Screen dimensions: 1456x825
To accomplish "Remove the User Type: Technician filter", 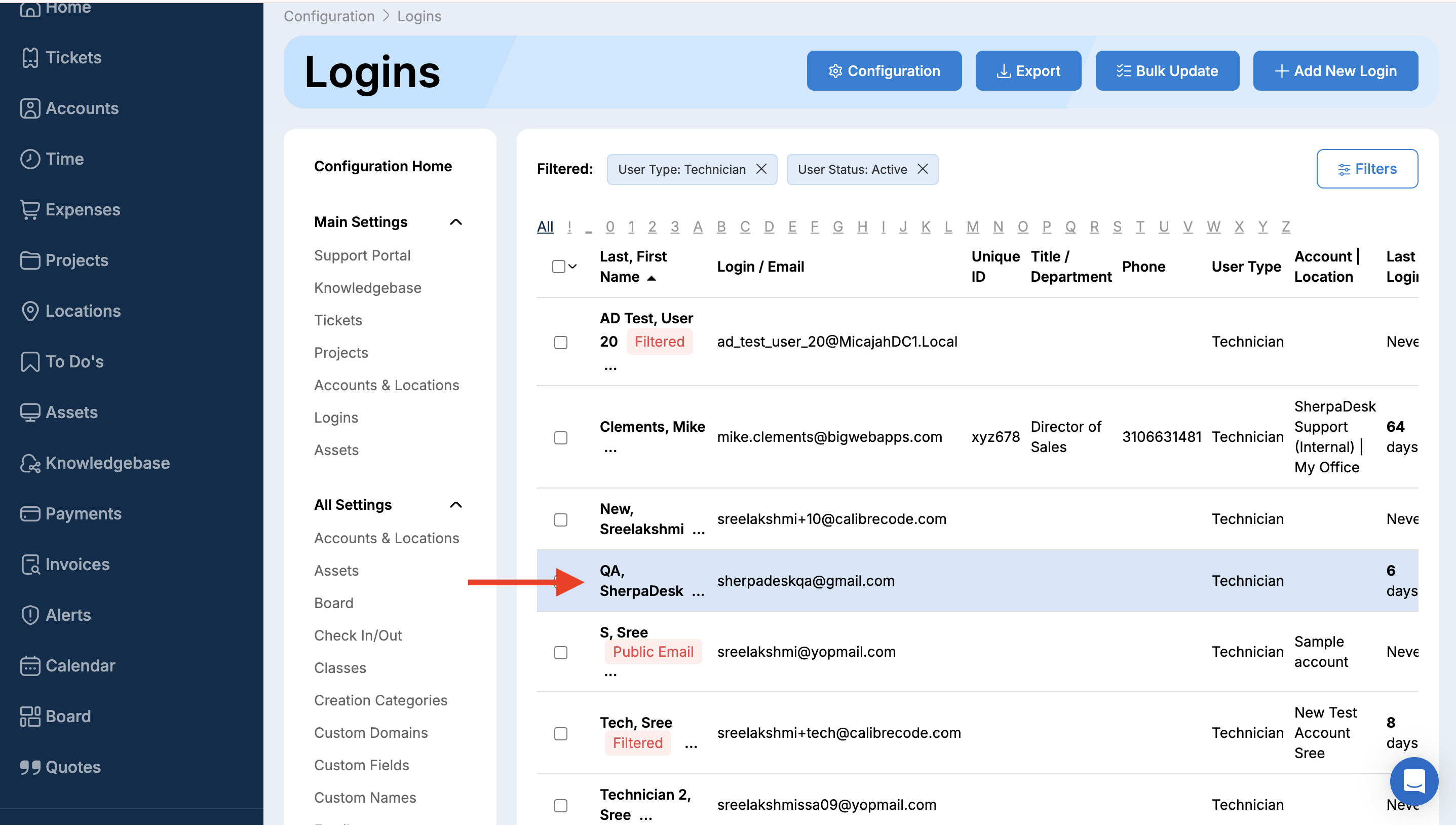I will (x=761, y=169).
